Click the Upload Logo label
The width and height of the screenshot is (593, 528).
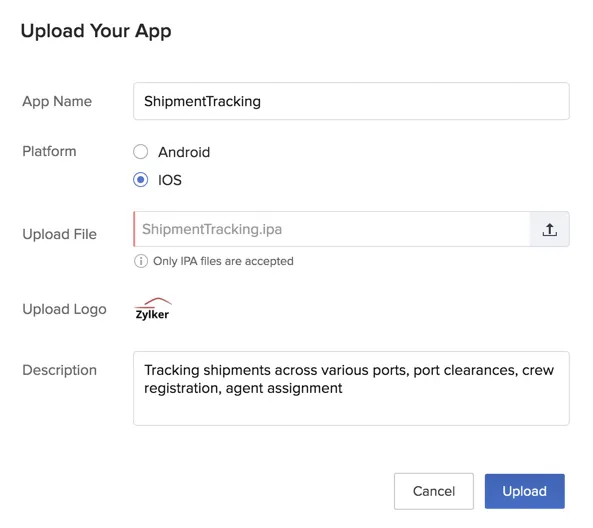64,309
